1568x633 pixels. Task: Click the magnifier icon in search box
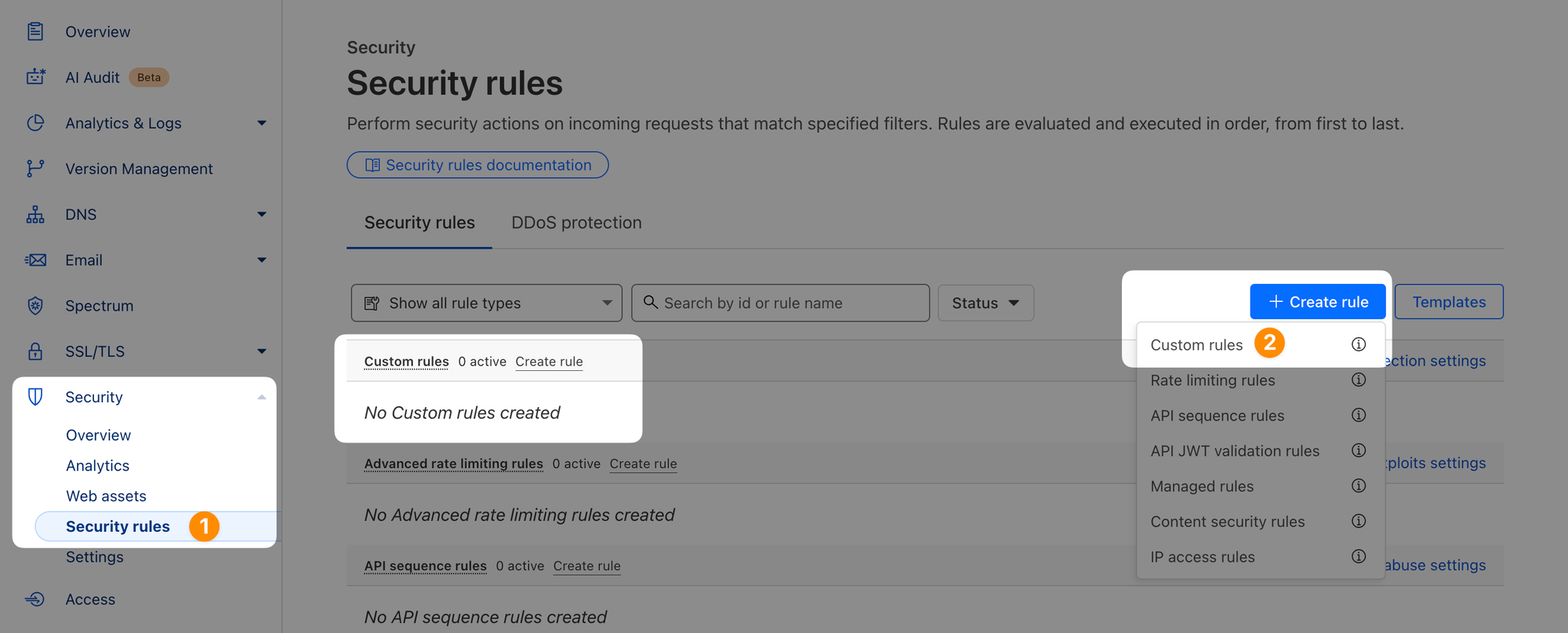point(651,302)
